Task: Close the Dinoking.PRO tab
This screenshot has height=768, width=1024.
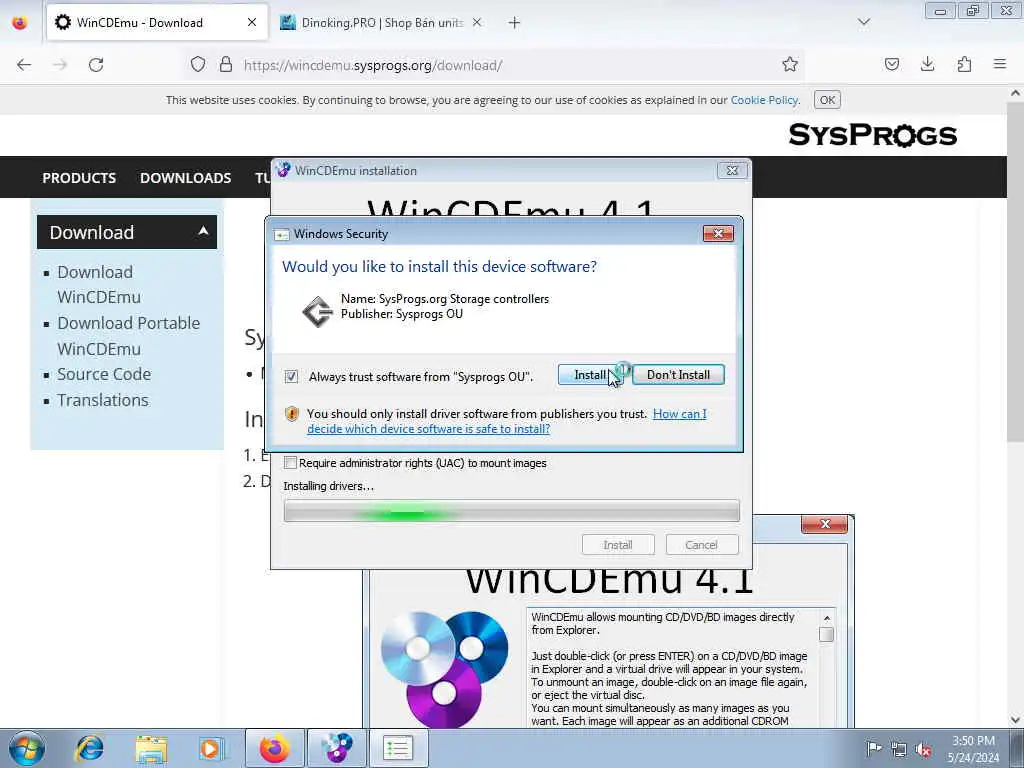Action: (477, 22)
